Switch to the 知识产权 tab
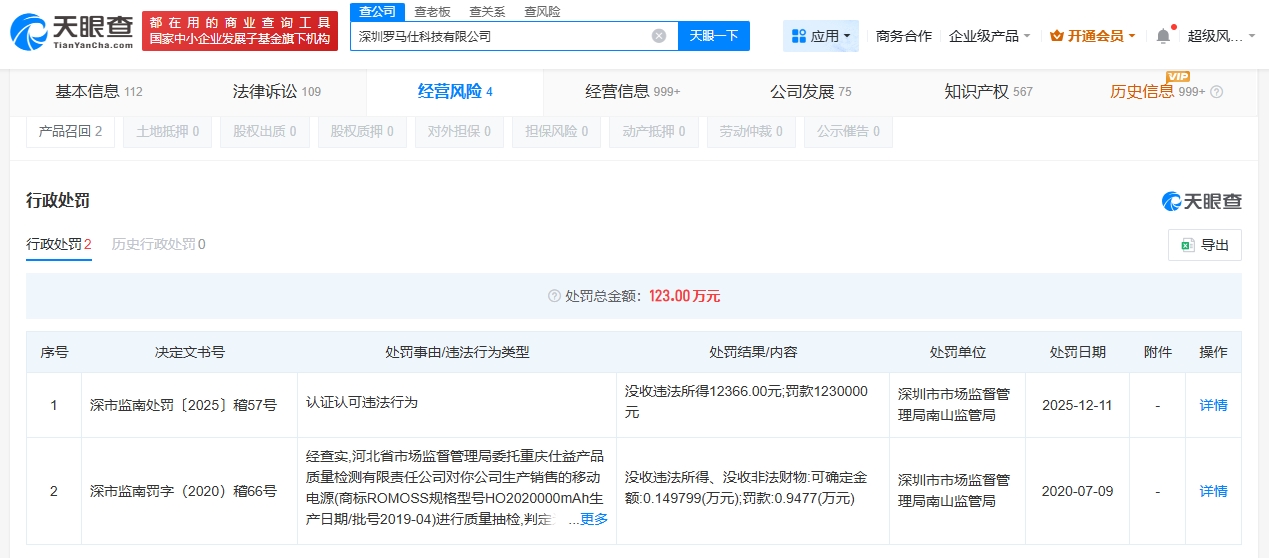 [x=988, y=92]
